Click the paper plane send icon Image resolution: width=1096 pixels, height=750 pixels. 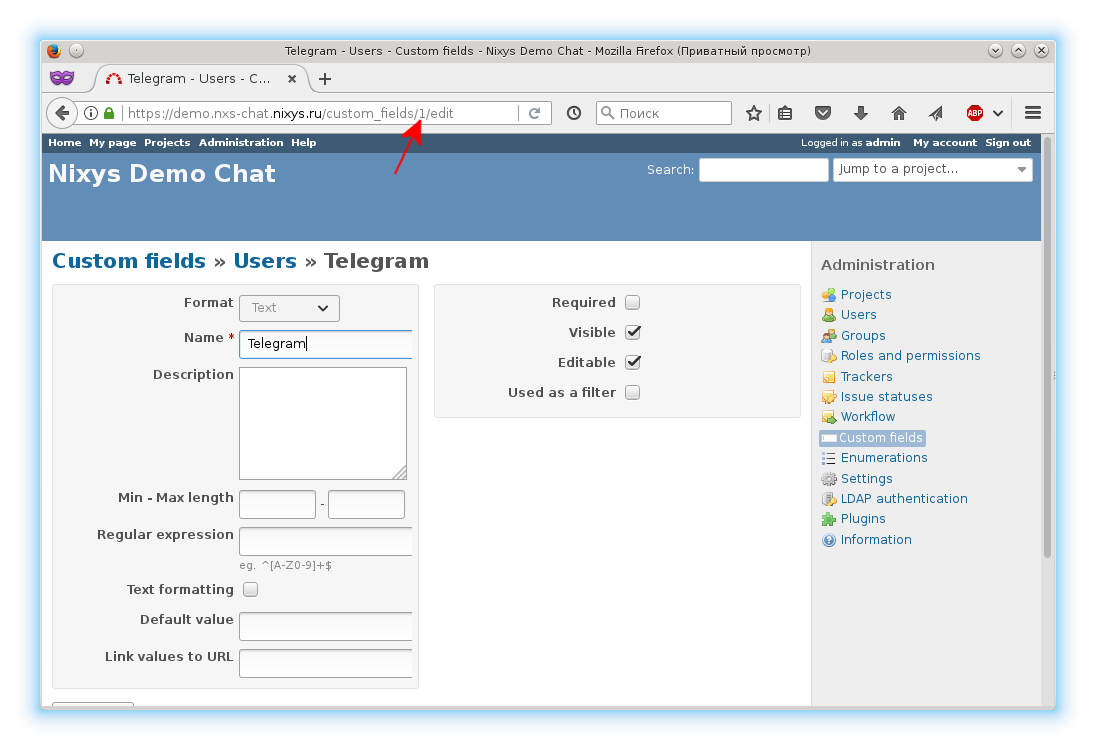[x=937, y=113]
